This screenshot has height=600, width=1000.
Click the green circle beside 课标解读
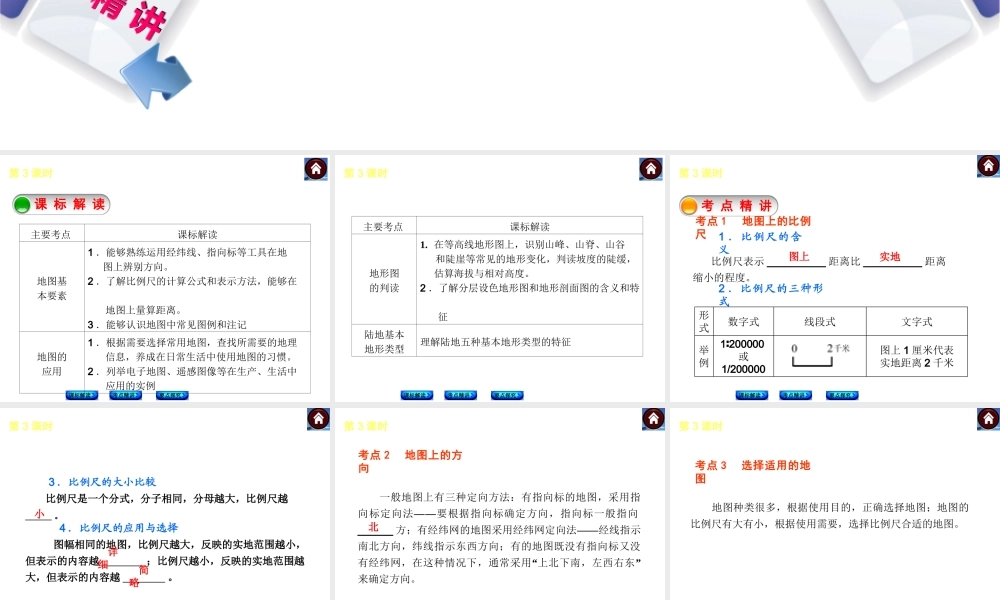22,205
